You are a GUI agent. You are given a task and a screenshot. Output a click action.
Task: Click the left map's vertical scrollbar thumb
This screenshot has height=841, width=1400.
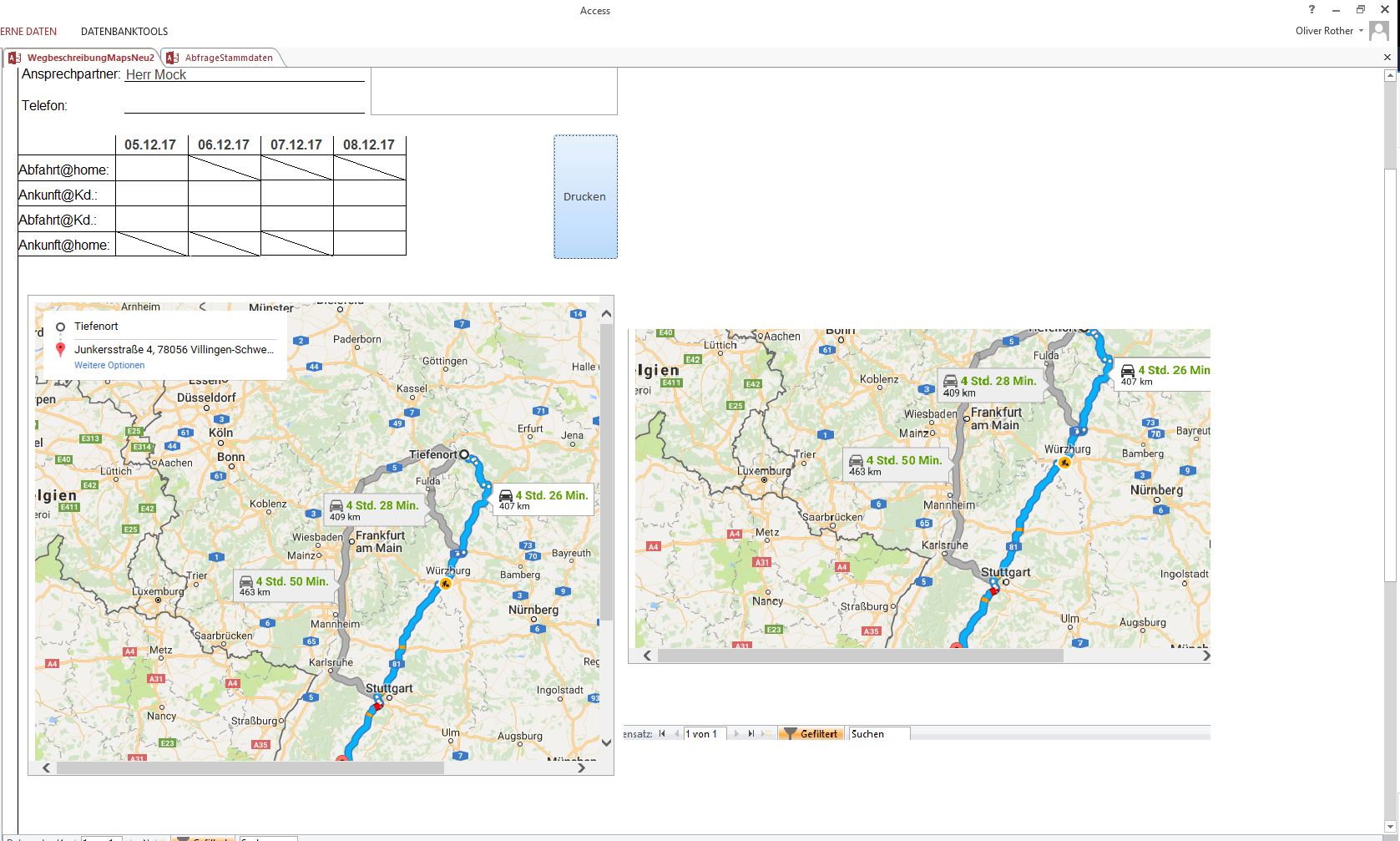coord(606,471)
